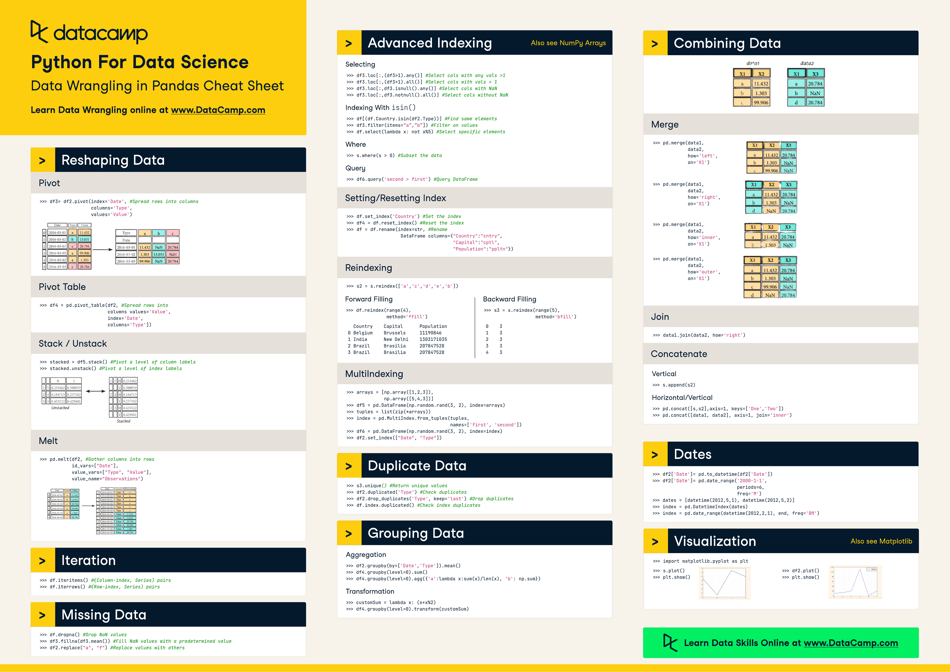Screen dimensions: 950x672
Task: Click the pivot before-and-after table diagram
Action: (111, 246)
